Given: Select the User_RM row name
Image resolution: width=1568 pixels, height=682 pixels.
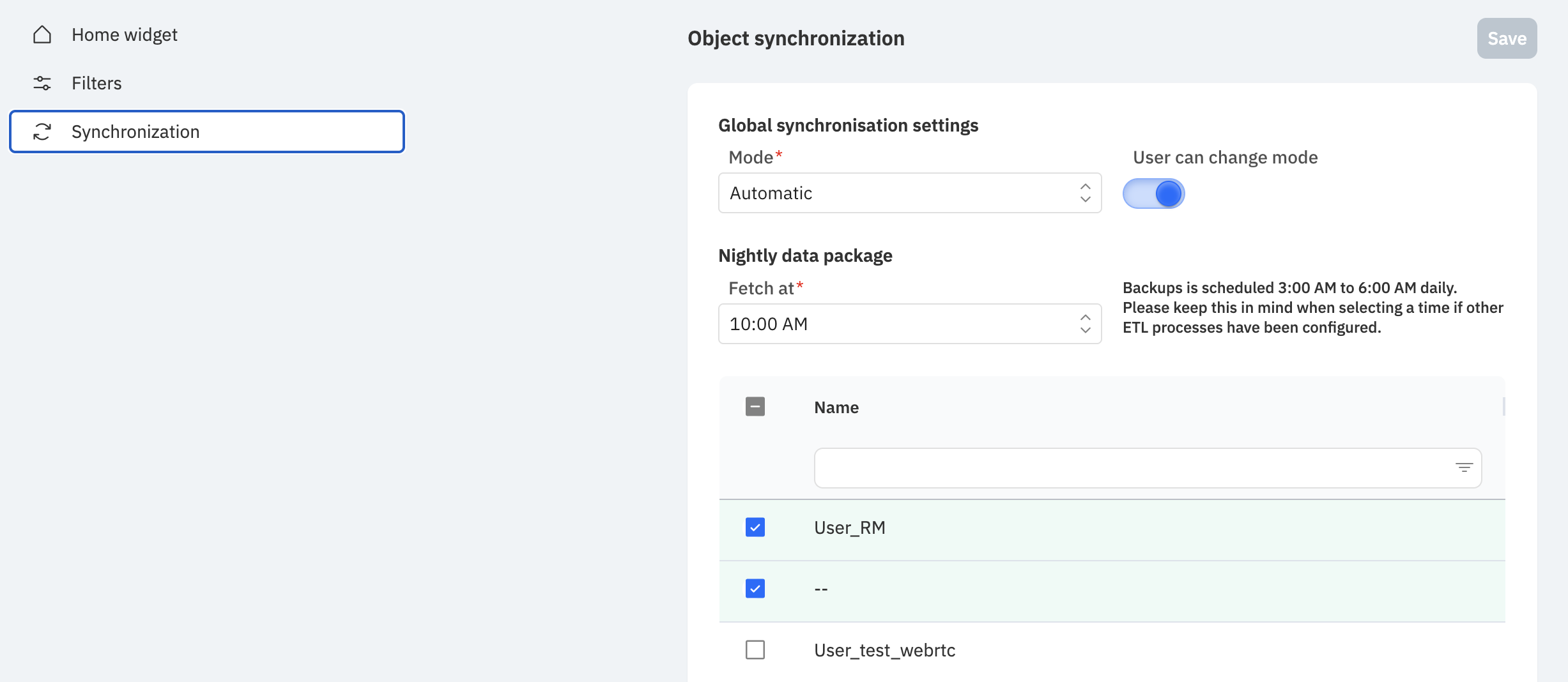Looking at the screenshot, I should pos(850,528).
